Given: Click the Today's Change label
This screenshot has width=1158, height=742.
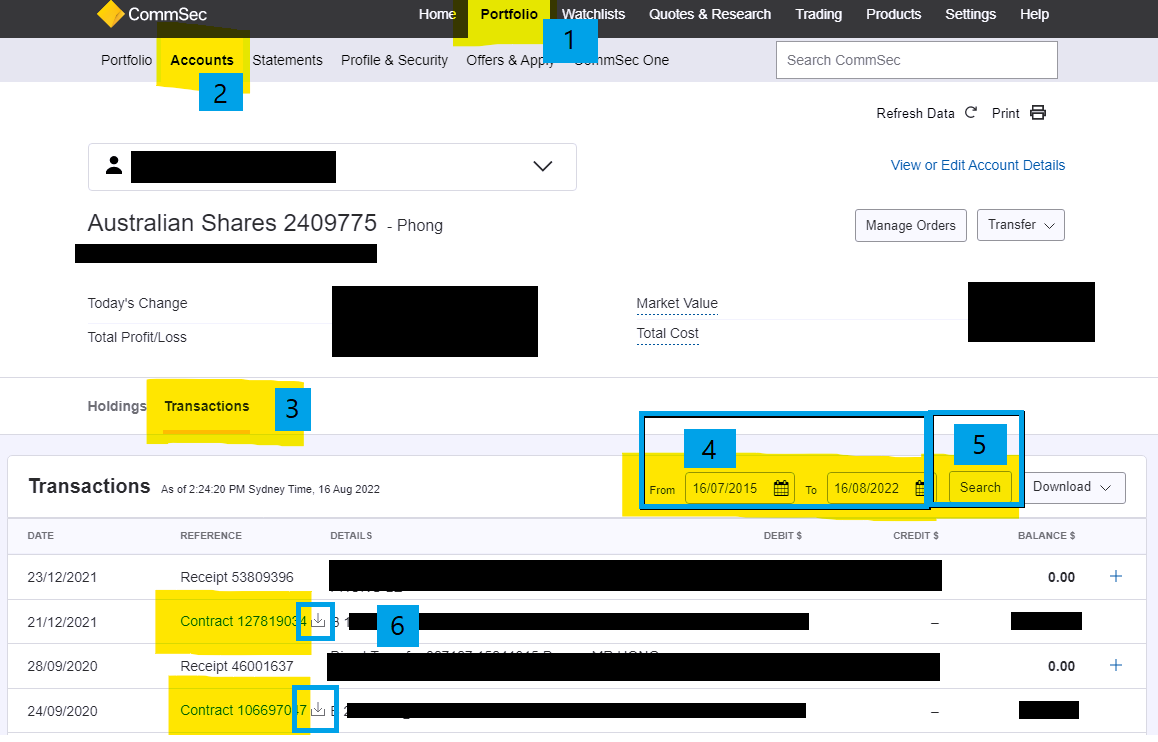Looking at the screenshot, I should [137, 303].
